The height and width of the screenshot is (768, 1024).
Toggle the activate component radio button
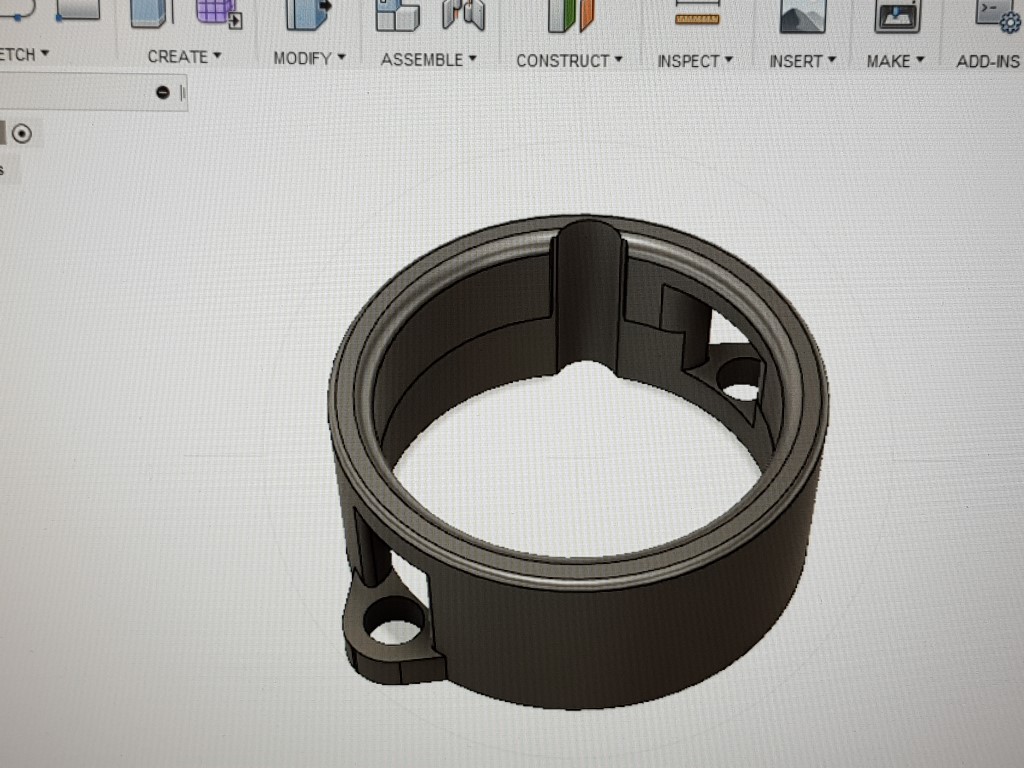pos(22,134)
